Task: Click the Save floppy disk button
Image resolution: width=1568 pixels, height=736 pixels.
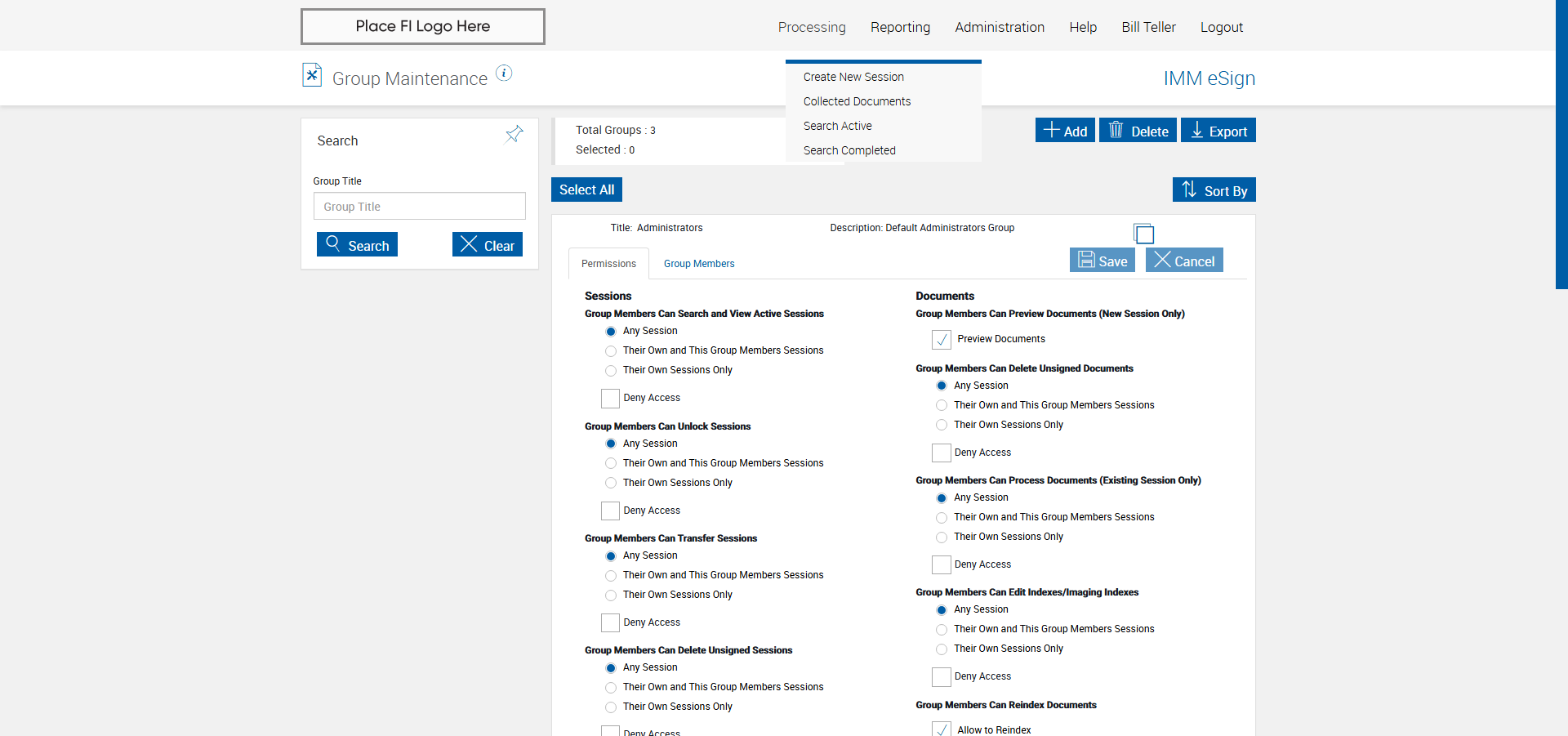Action: pos(1102,261)
